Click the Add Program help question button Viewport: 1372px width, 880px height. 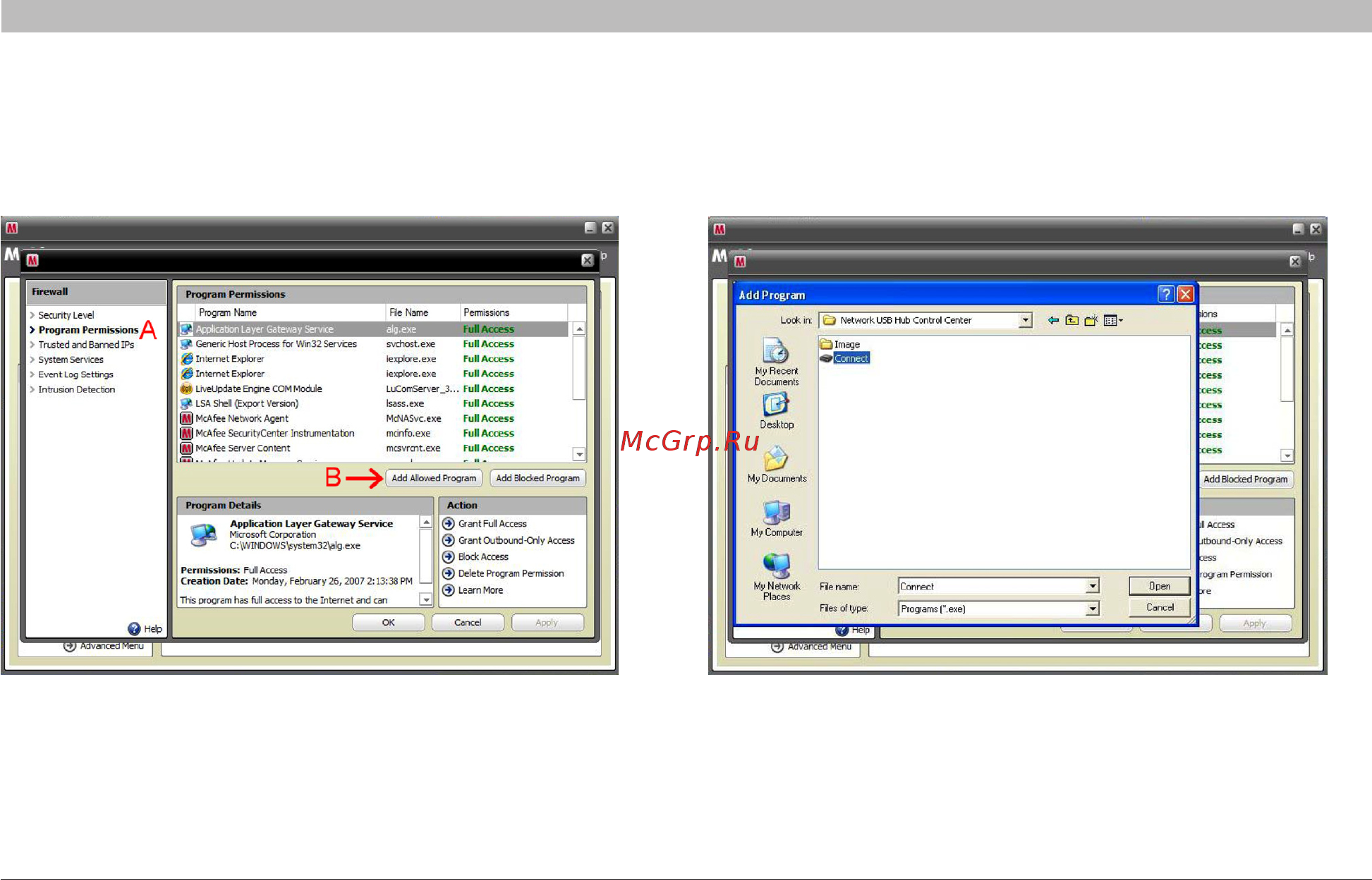1167,294
